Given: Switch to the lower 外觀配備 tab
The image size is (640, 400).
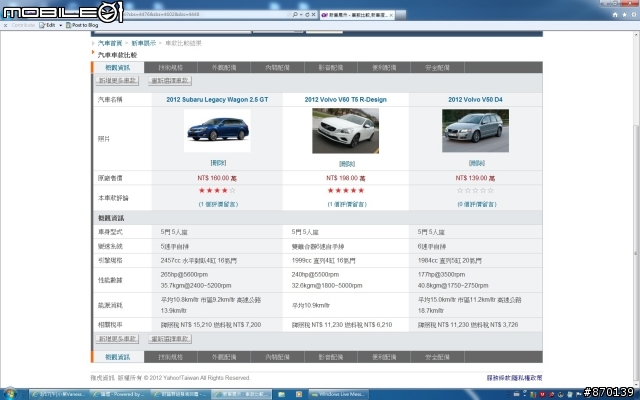Looking at the screenshot, I should (224, 357).
